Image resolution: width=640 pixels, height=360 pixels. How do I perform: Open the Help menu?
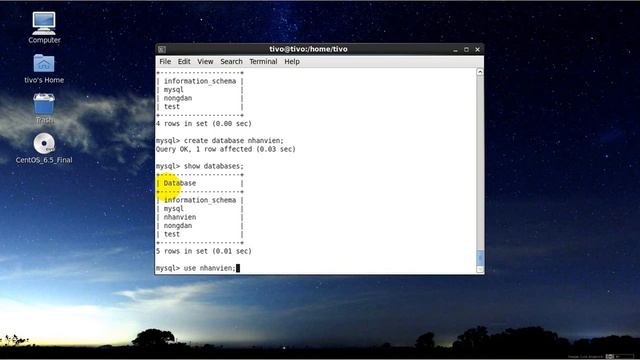point(292,62)
